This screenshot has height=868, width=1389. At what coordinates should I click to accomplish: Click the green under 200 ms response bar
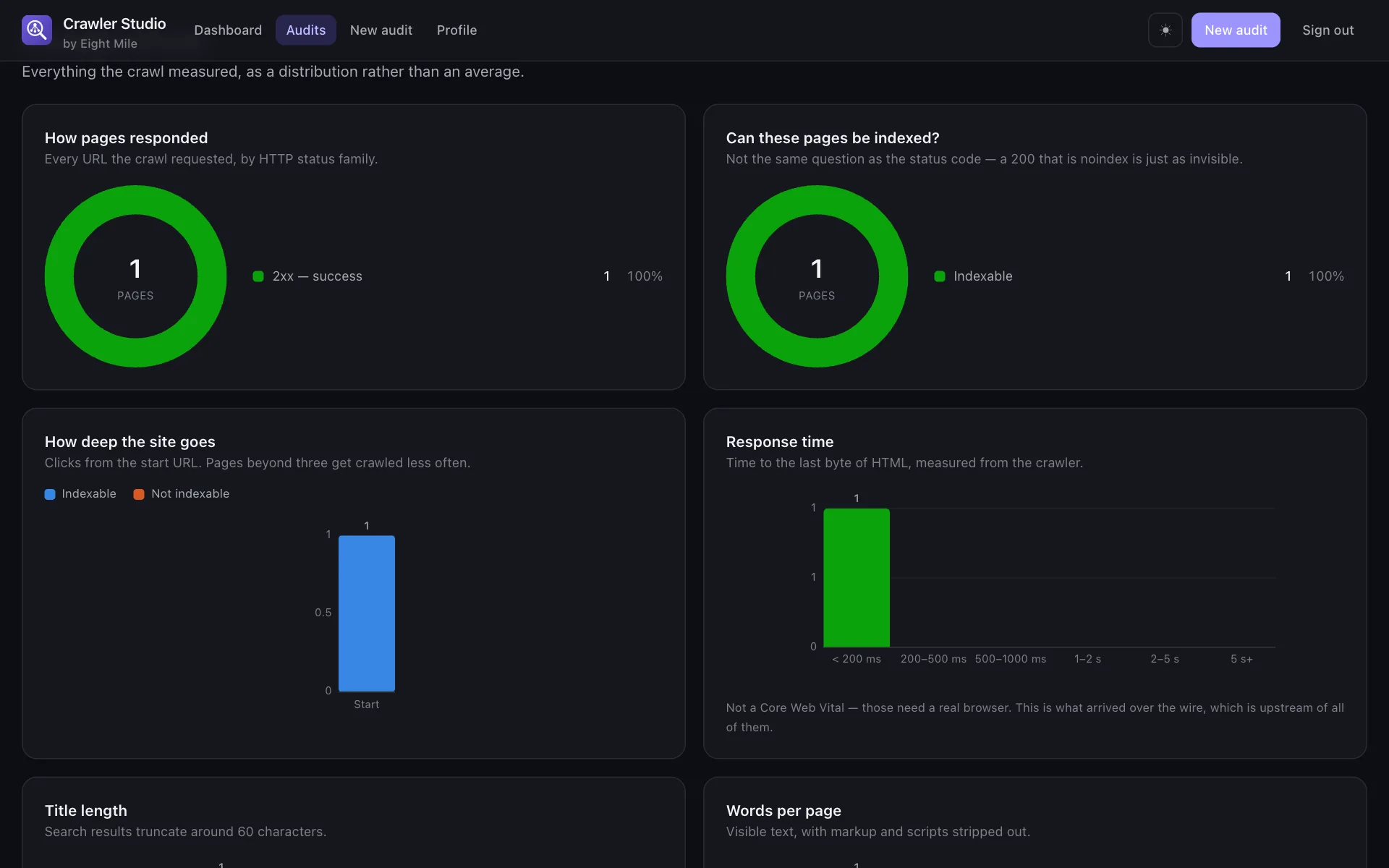(857, 578)
